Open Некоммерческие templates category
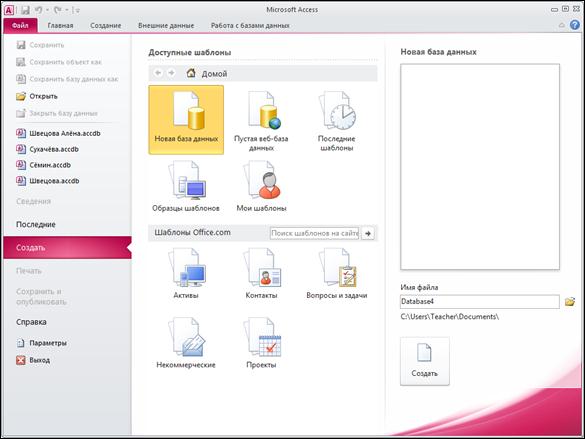Screen dimensions: 585x439 (186, 343)
